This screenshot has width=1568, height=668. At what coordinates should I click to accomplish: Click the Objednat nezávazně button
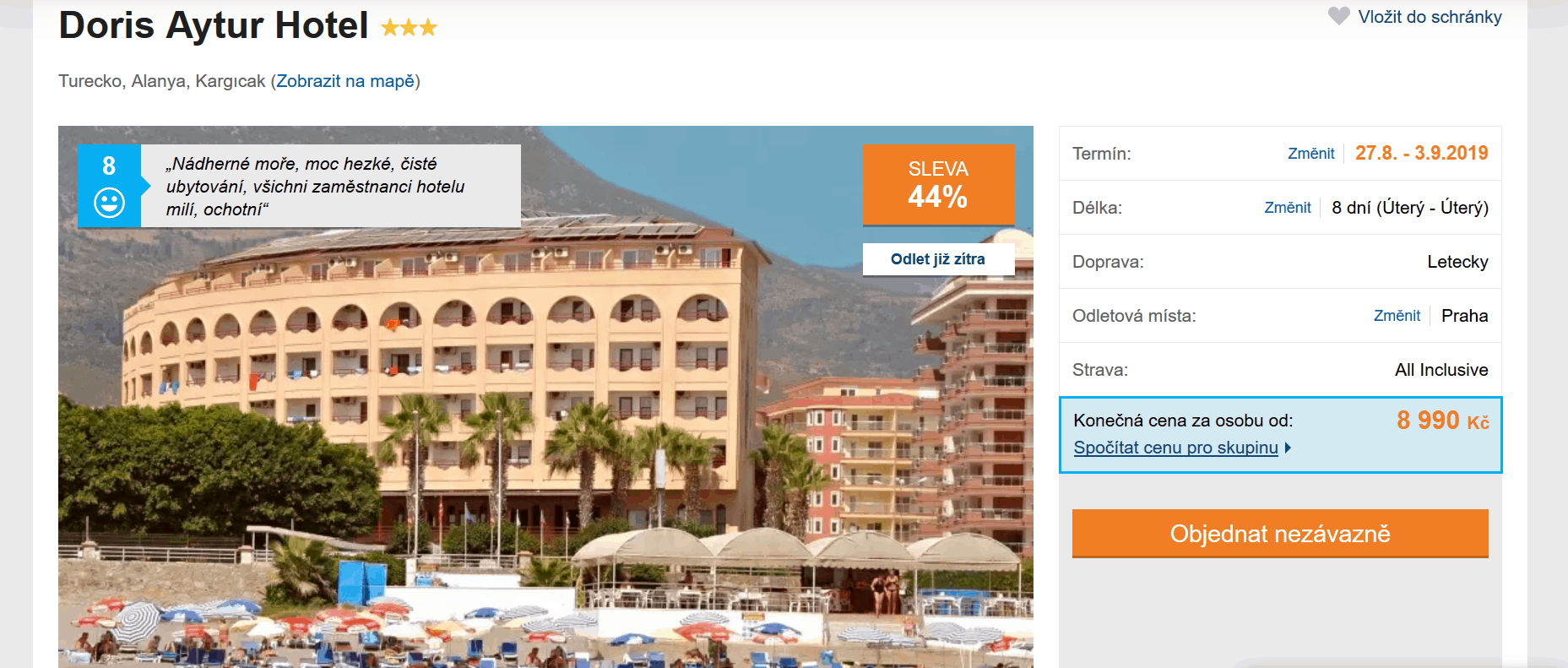point(1280,534)
